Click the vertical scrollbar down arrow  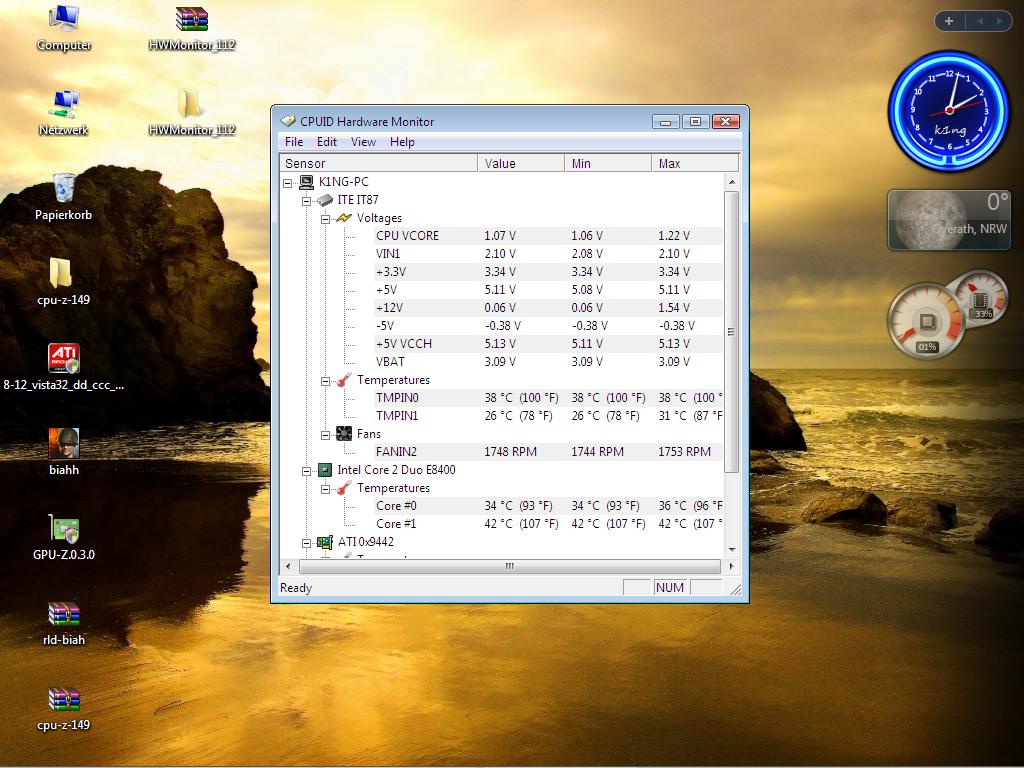tap(731, 550)
